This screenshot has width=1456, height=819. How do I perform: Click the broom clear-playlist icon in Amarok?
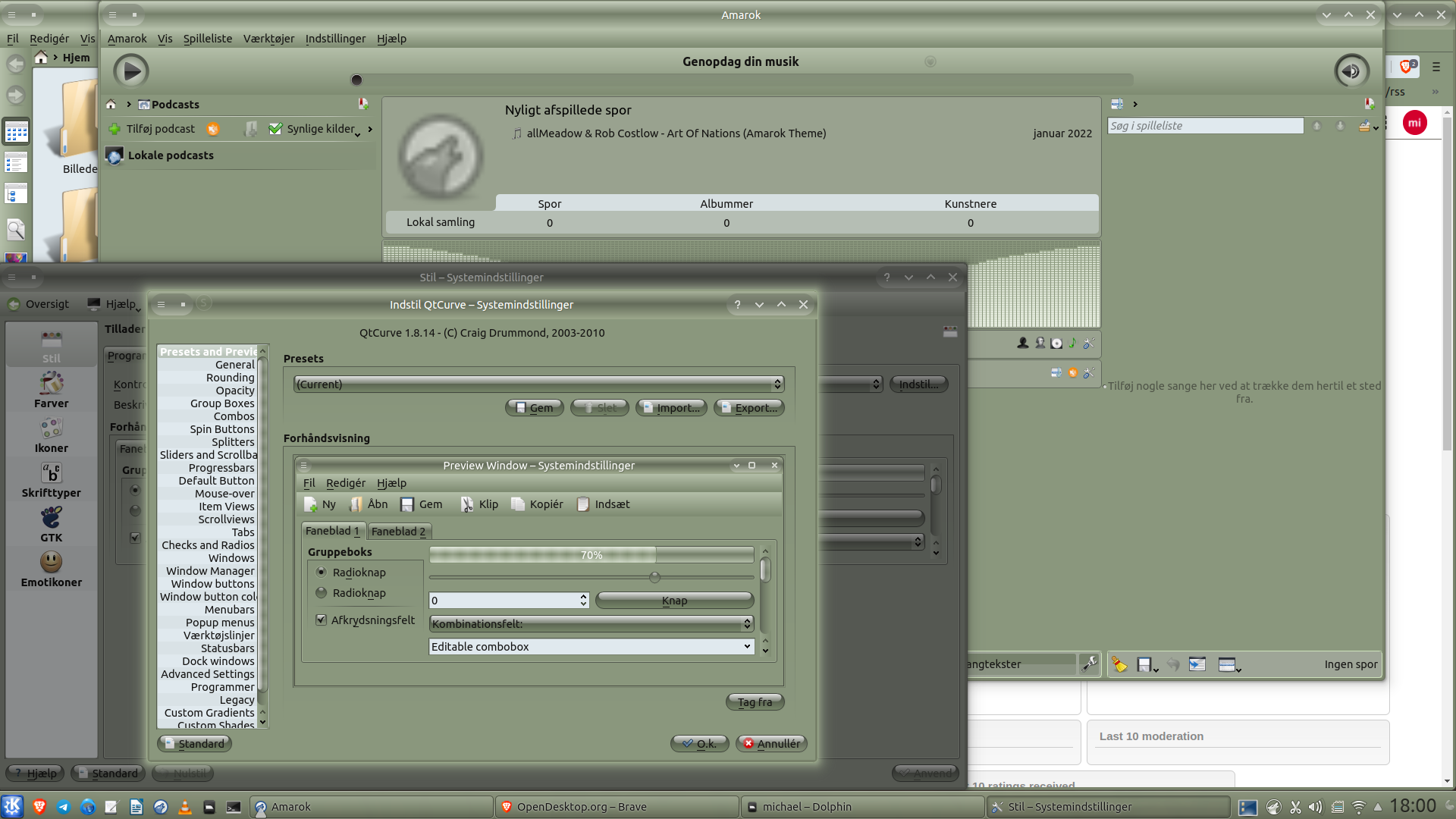click(x=1119, y=665)
